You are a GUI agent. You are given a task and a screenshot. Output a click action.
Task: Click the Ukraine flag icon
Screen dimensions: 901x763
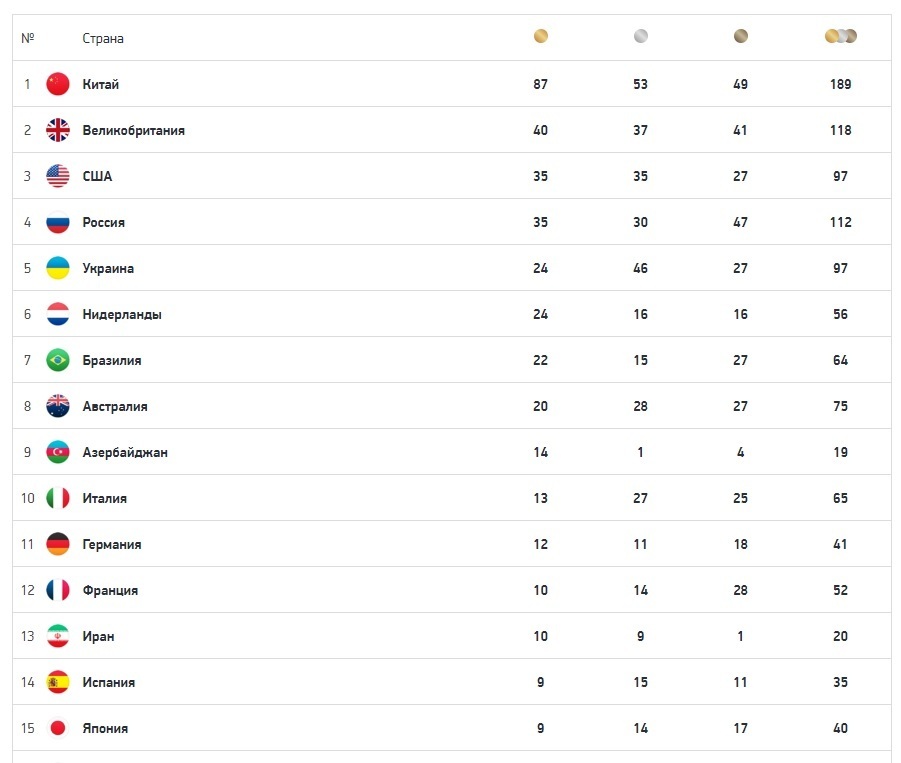point(58,268)
